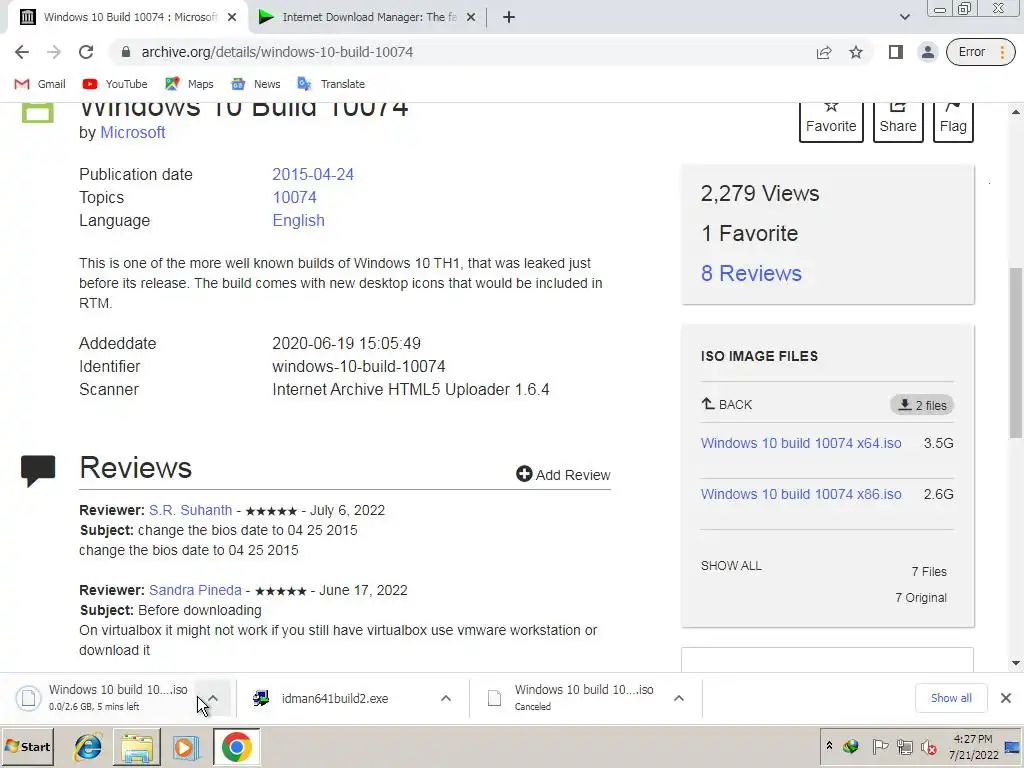Open Windows Explorer from taskbar
Viewport: 1024px width, 768px height.
point(136,747)
